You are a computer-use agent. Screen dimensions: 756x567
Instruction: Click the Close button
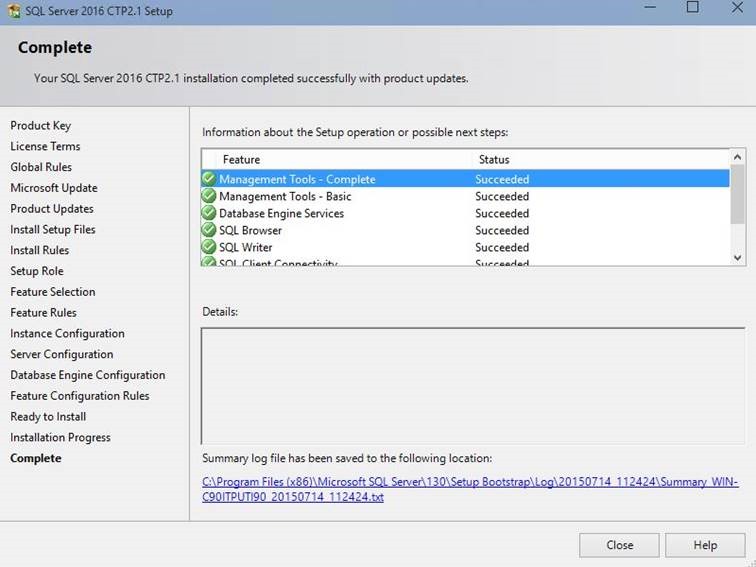619,545
